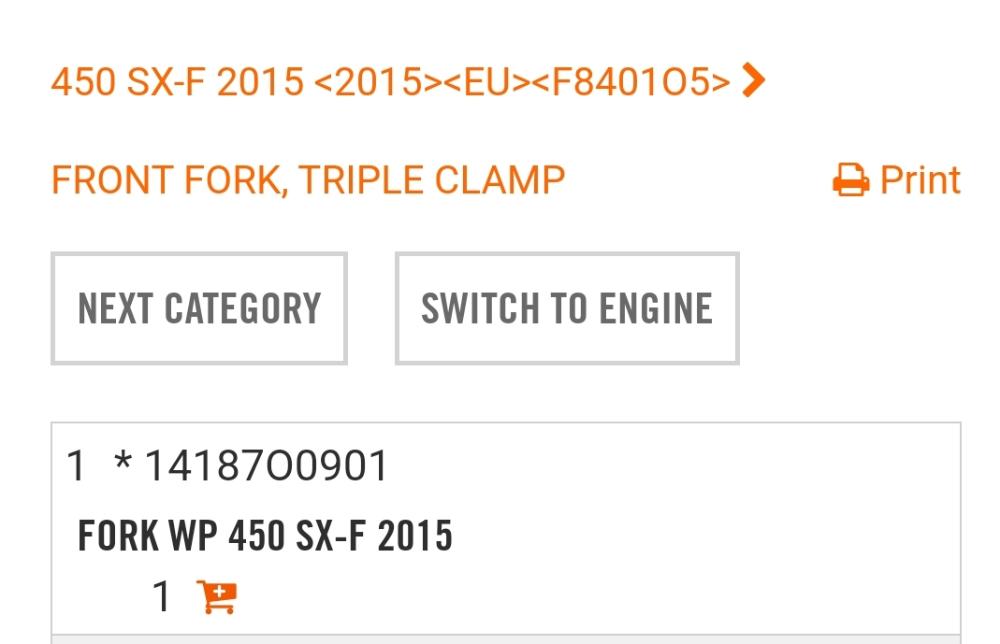Click the printer icon

coord(850,181)
